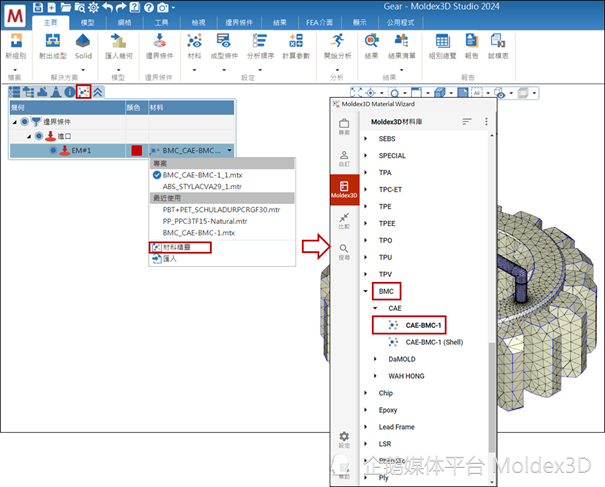This screenshot has width=605, height=487.
Task: Click the 試模表 mold trial sheet icon
Action: (x=498, y=41)
